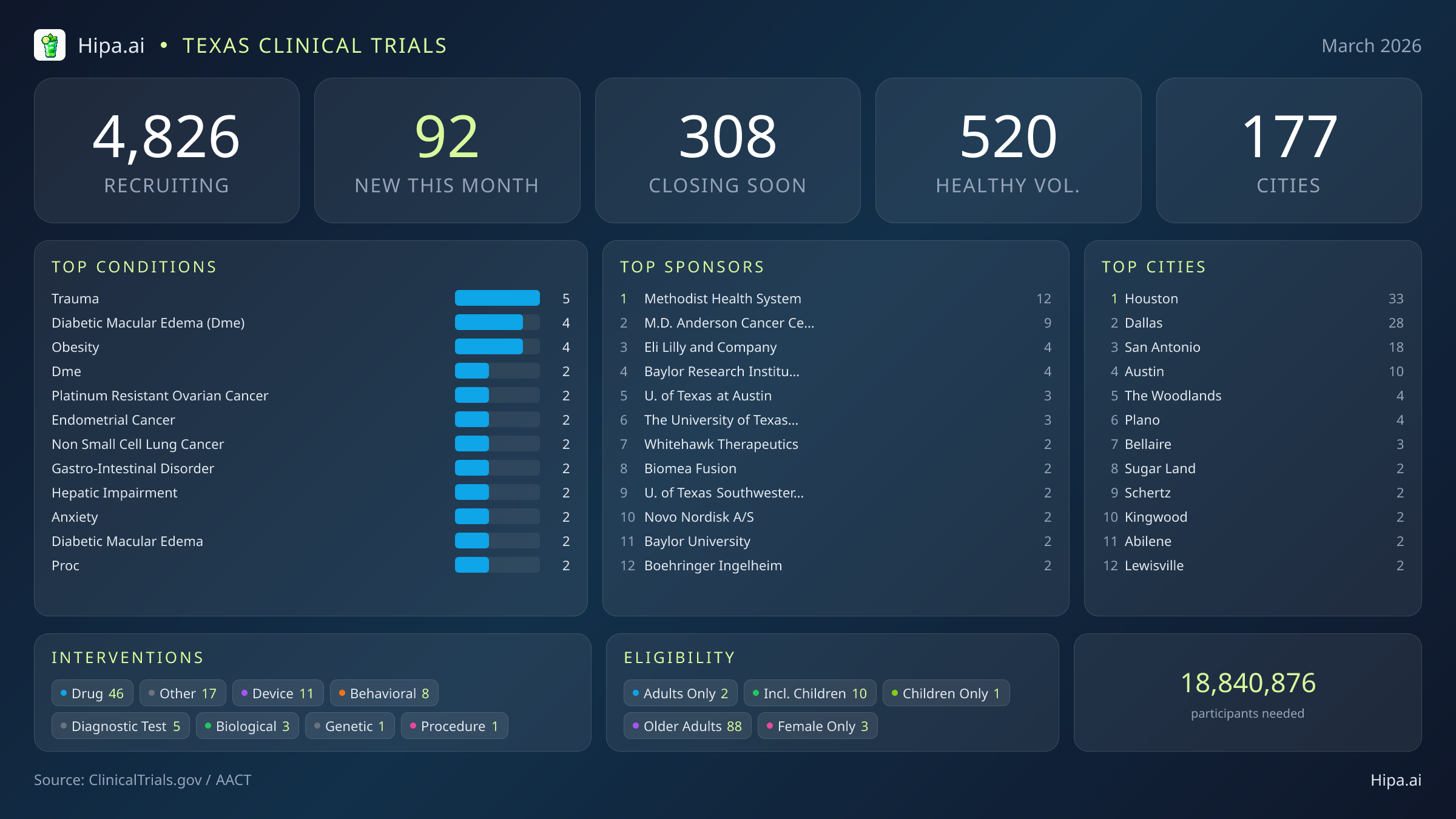Screen dimensions: 1456x819
Task: Expand the truncated M.D. Anderson Cancer Center entry
Action: click(x=730, y=323)
